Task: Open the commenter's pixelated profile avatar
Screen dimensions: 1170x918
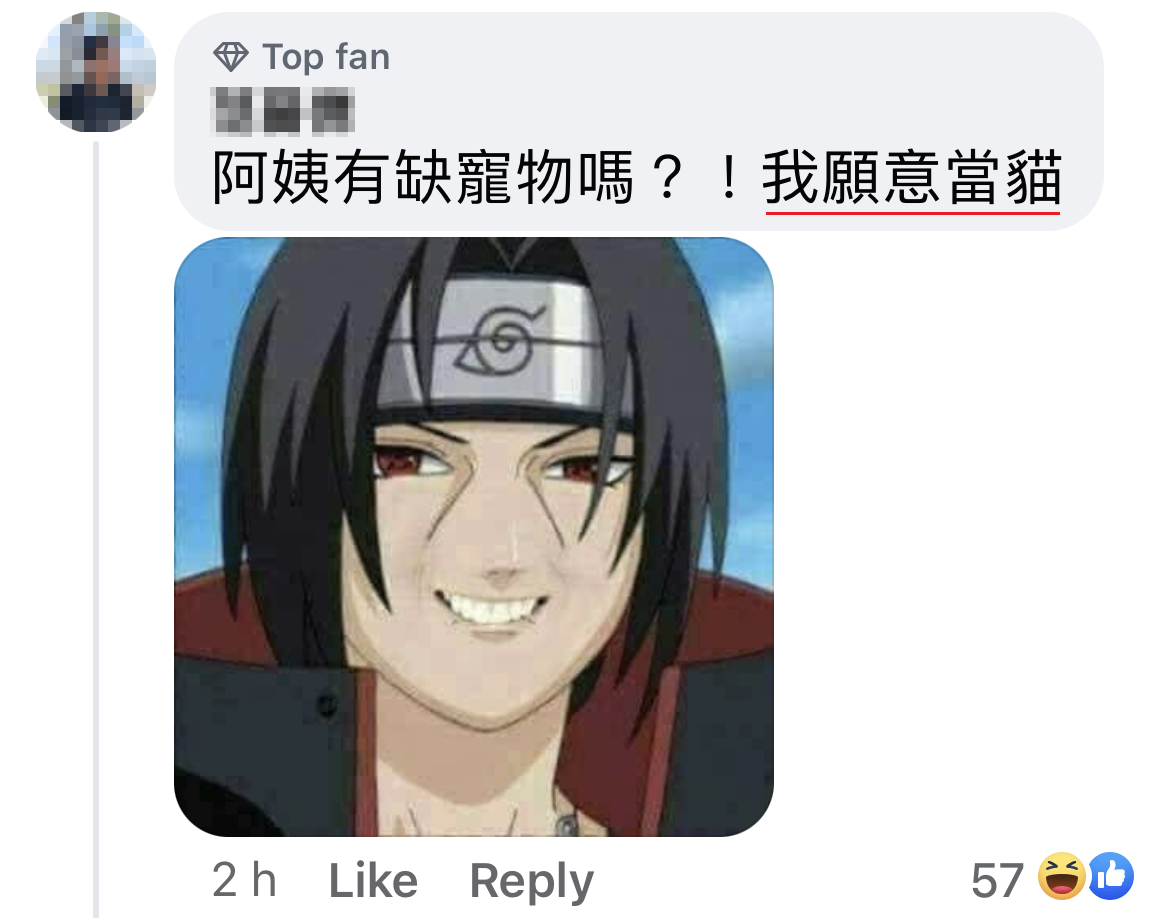Action: pos(96,72)
